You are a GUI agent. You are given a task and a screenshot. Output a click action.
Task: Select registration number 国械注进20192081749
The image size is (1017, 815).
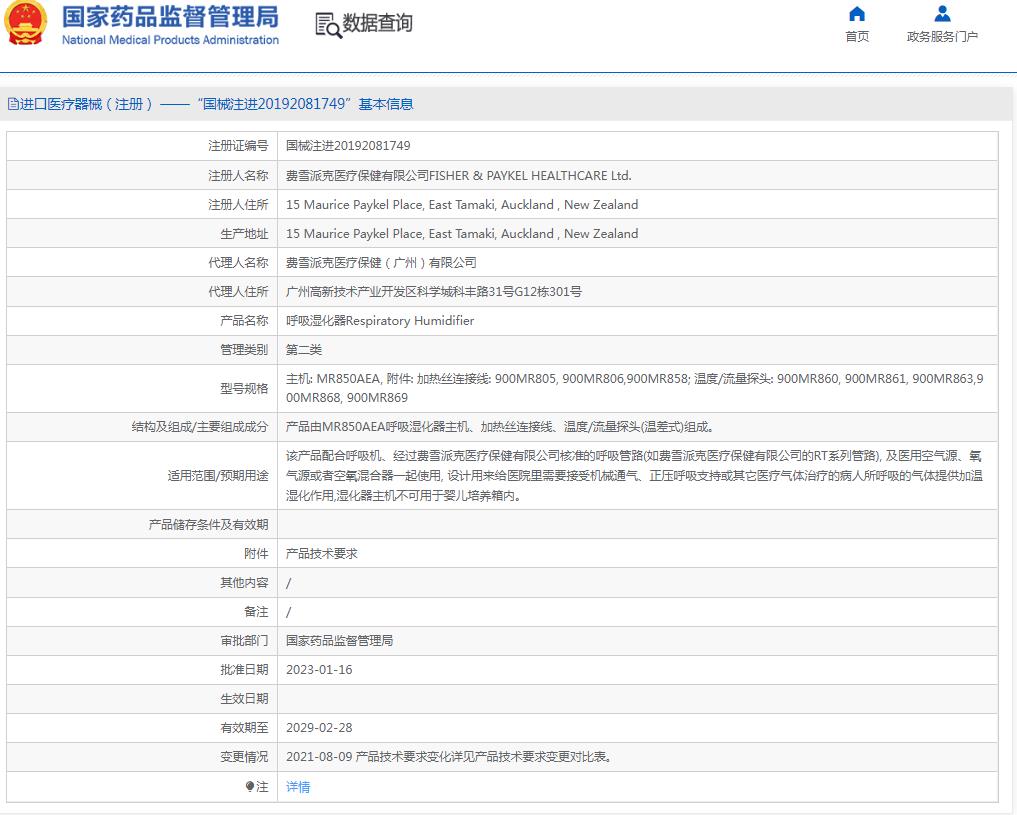tap(347, 146)
